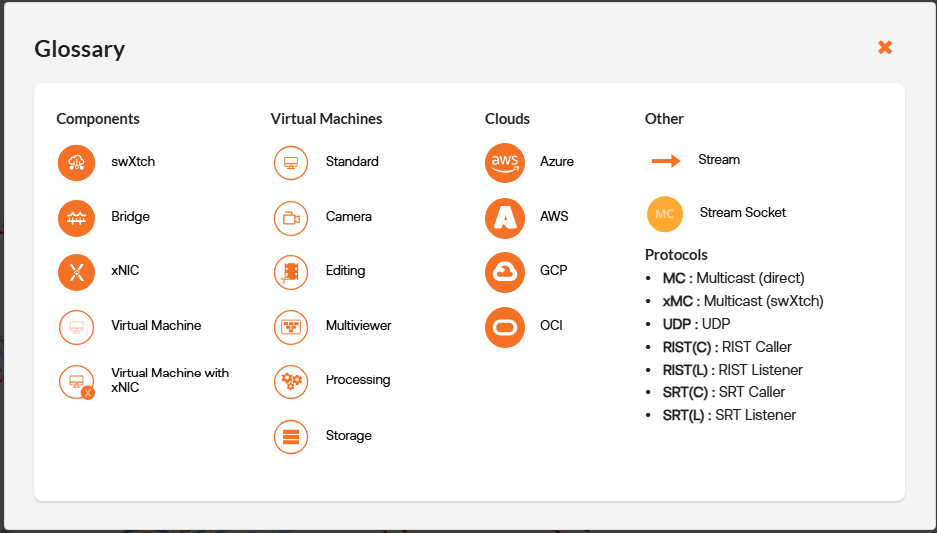The width and height of the screenshot is (937, 533).
Task: Click the orange Stream arrow icon
Action: pyautogui.click(x=665, y=160)
